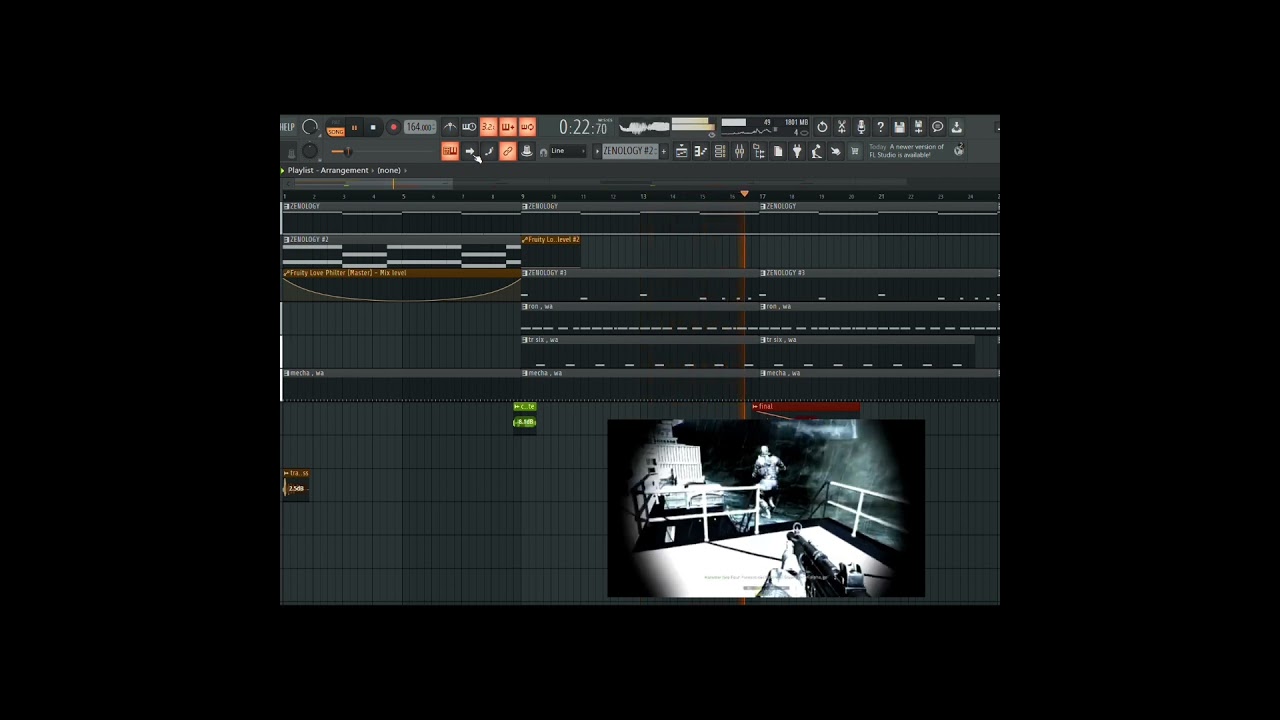Click the 0:22:70 time display

coord(584,127)
